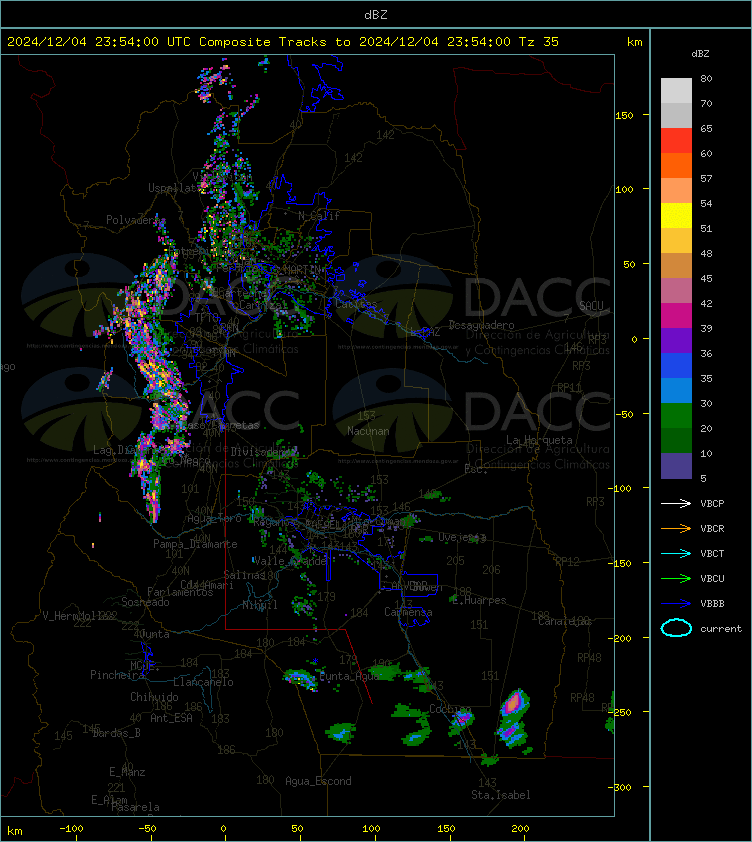Click the 'Chihuido' place label
752x842 pixels.
click(x=154, y=697)
